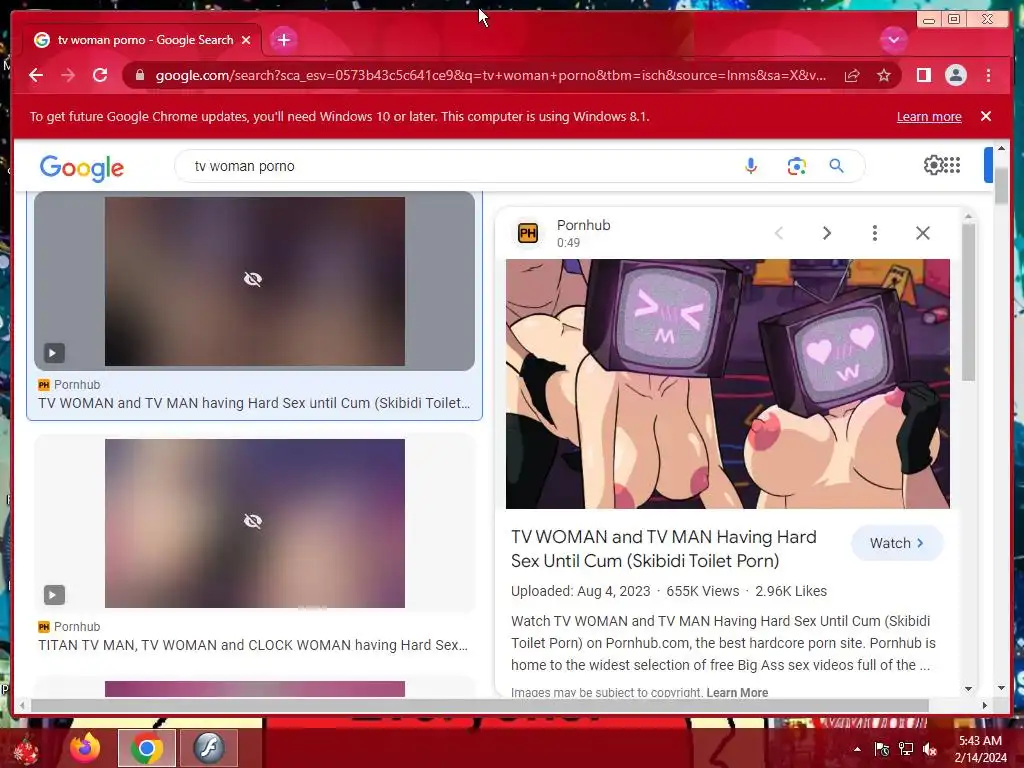Open the Chrome side panel
This screenshot has width=1024, height=768.
923,75
